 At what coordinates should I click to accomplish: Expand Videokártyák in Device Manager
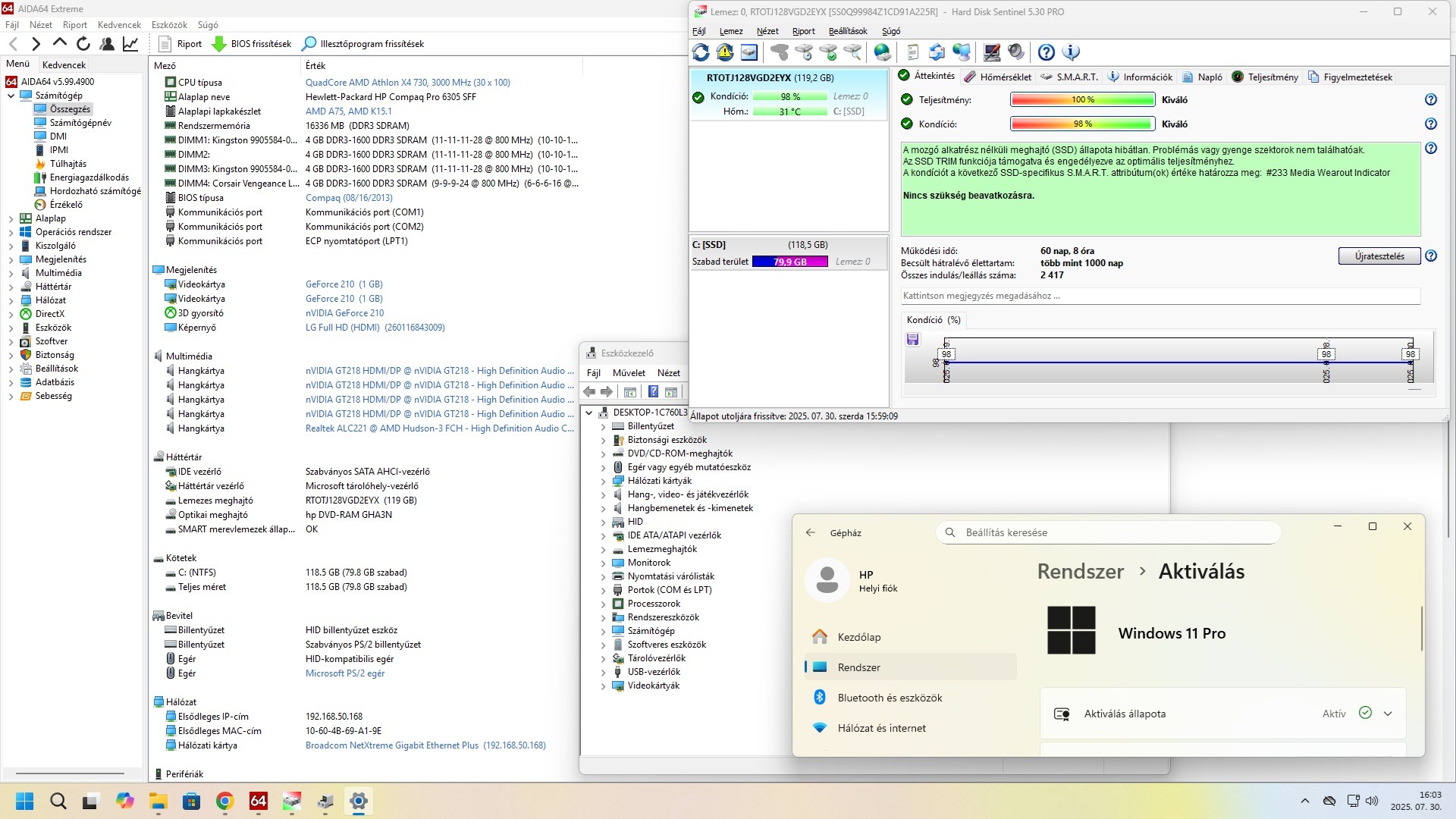604,686
